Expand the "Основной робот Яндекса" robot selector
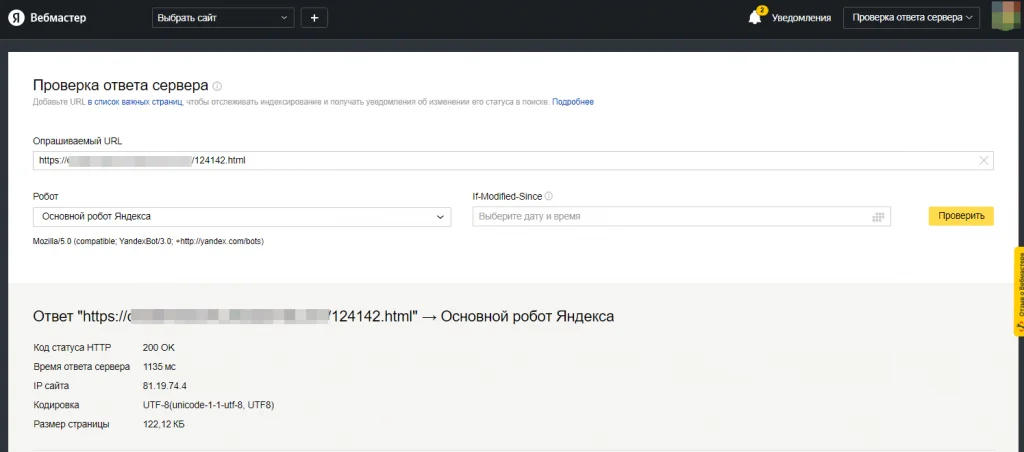1024x452 pixels. (242, 216)
